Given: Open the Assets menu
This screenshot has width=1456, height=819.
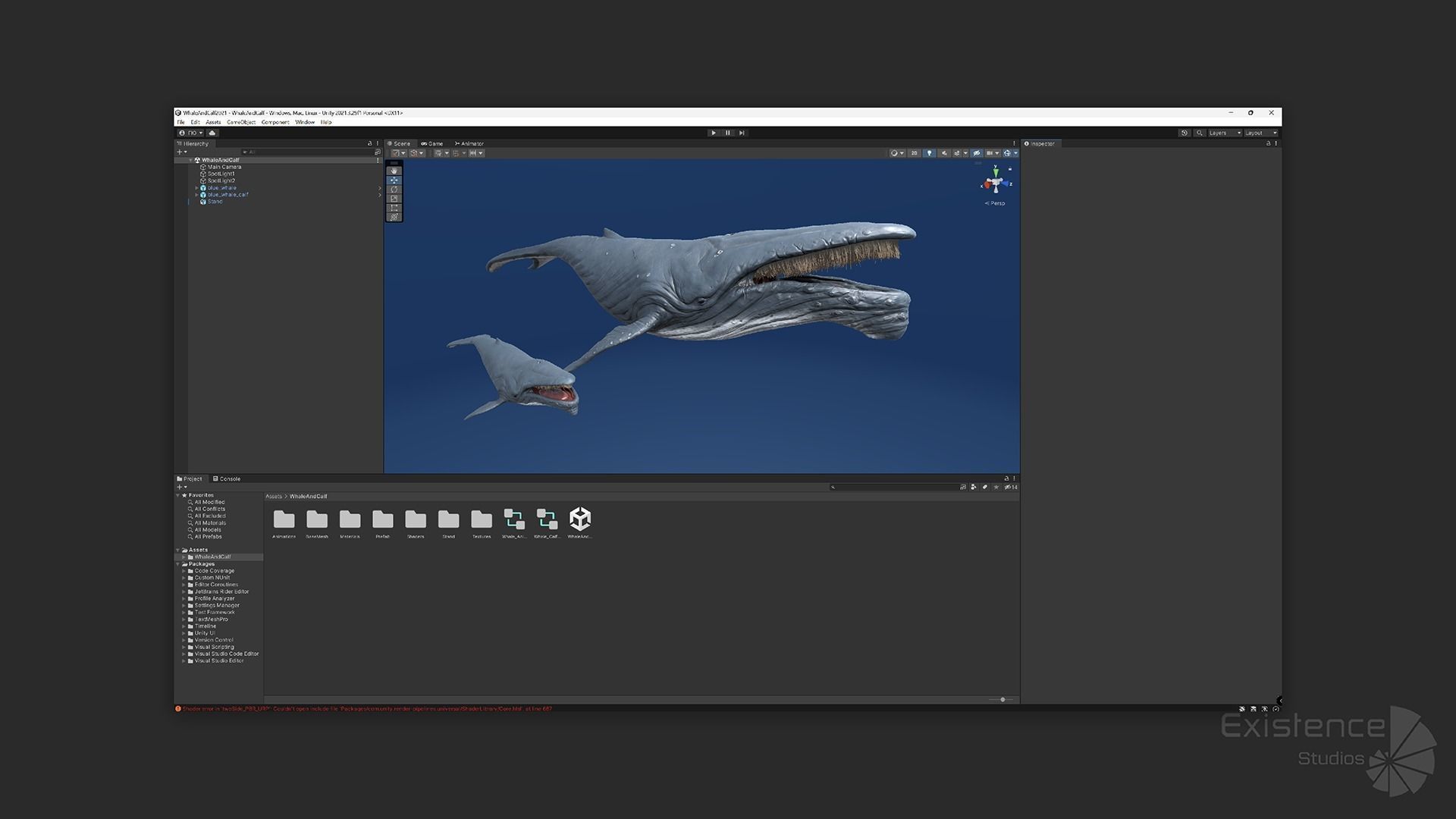Looking at the screenshot, I should [x=213, y=122].
